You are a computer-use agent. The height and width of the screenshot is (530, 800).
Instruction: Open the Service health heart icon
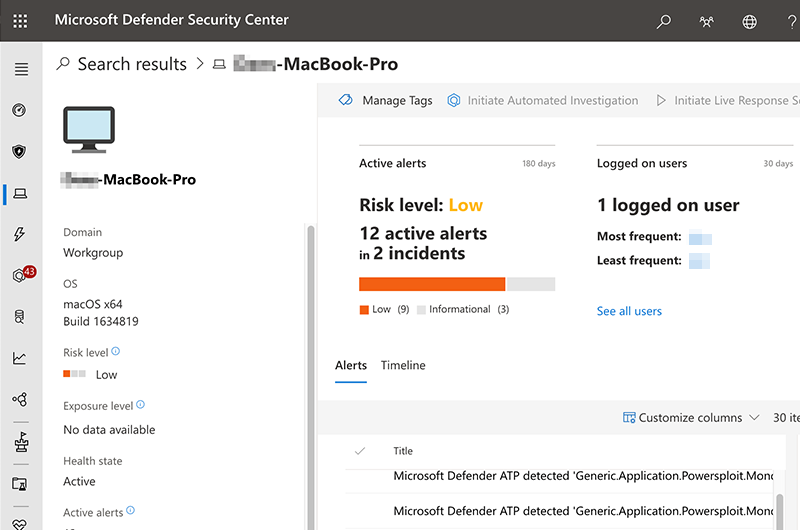(x=19, y=524)
